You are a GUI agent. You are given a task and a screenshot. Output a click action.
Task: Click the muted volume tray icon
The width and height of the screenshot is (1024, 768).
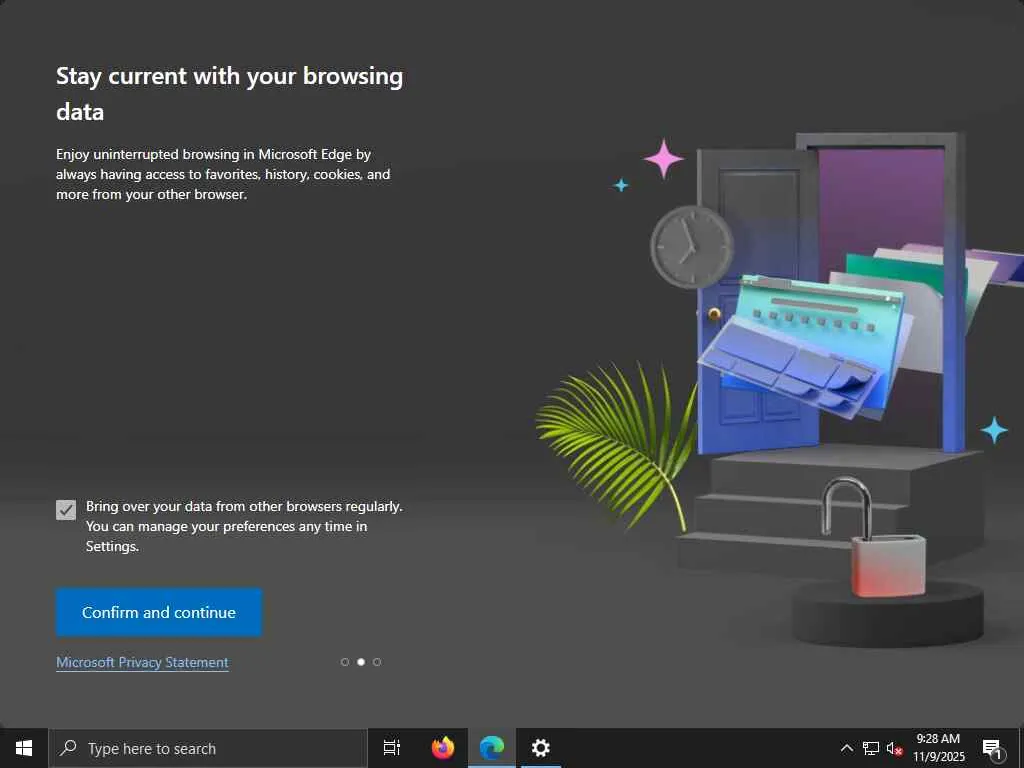pos(894,748)
